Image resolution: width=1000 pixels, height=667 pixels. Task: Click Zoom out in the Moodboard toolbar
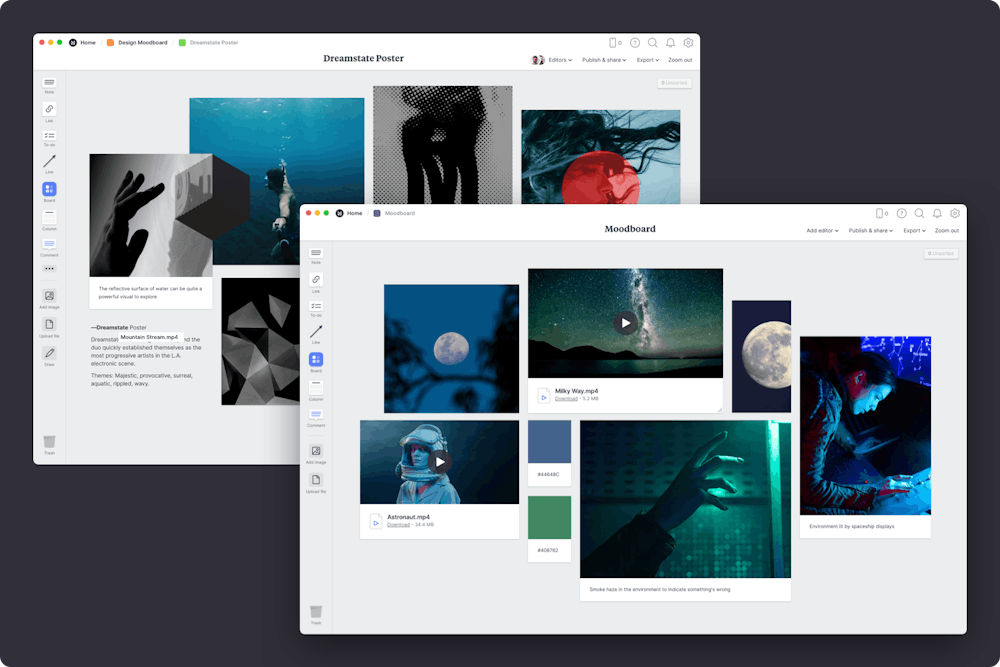point(947,230)
